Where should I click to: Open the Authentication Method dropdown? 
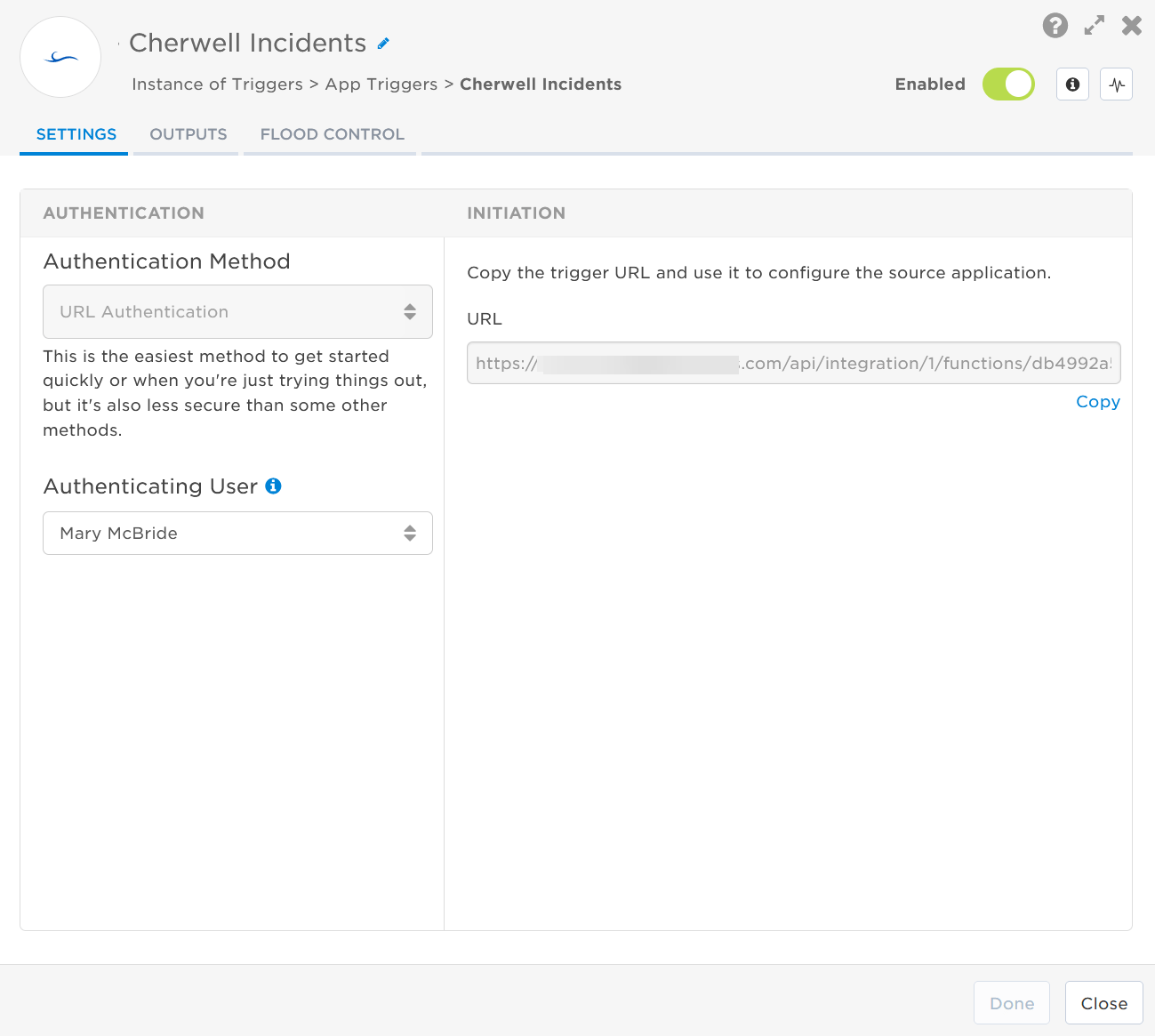(x=237, y=312)
